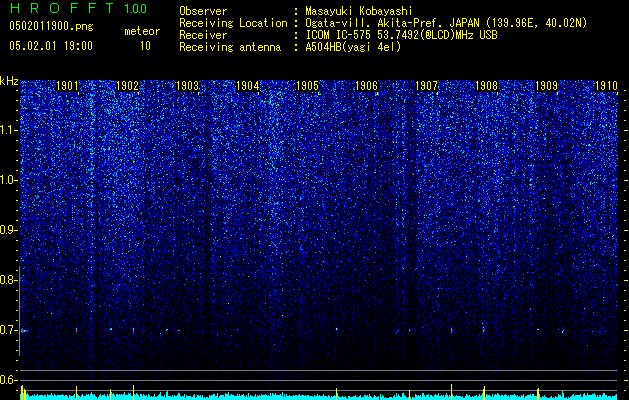Image resolution: width=629 pixels, height=400 pixels.
Task: Click yellow amplitude spike below the 1901 echo
Action: tap(76, 392)
